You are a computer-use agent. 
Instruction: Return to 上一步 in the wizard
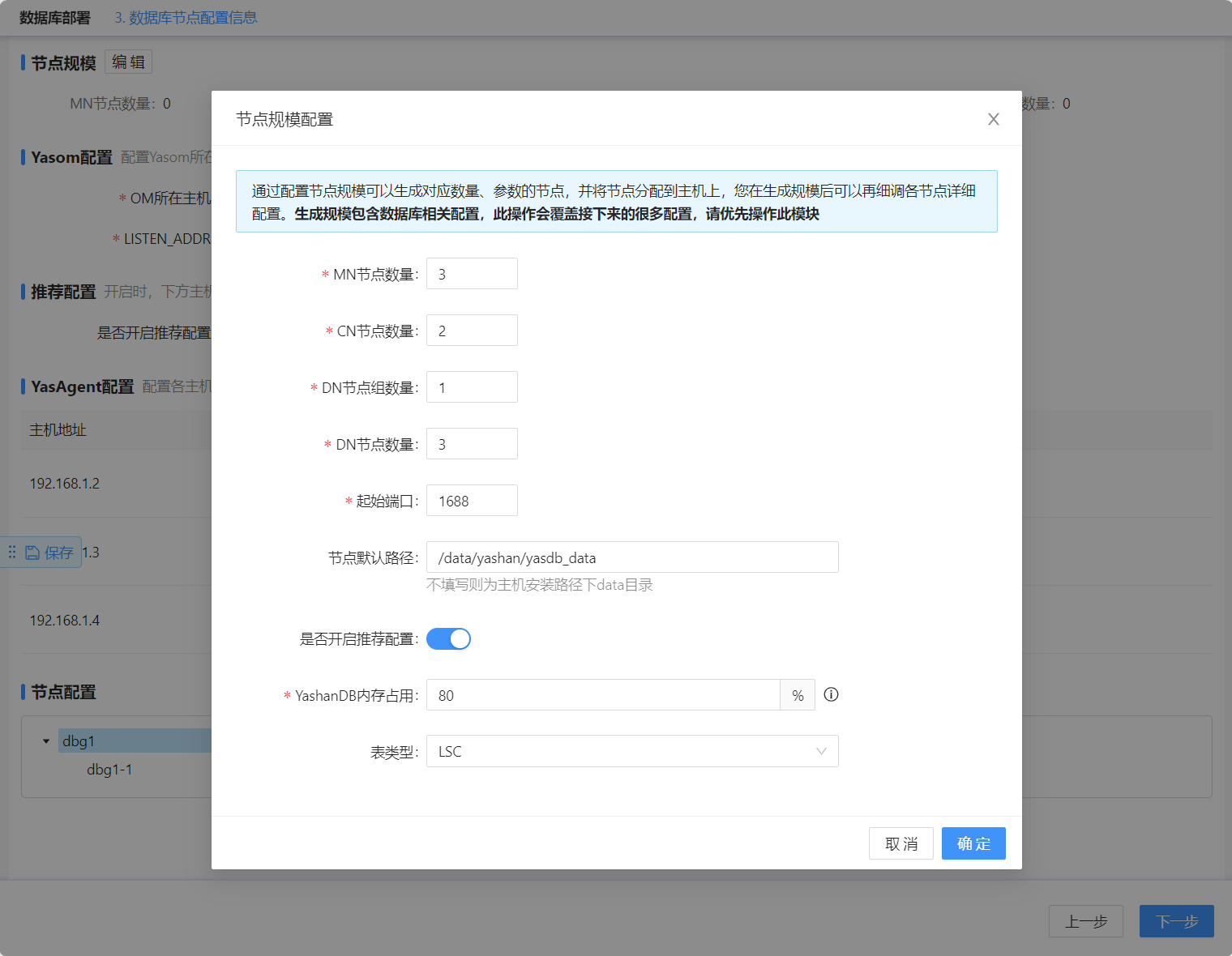(x=1085, y=921)
